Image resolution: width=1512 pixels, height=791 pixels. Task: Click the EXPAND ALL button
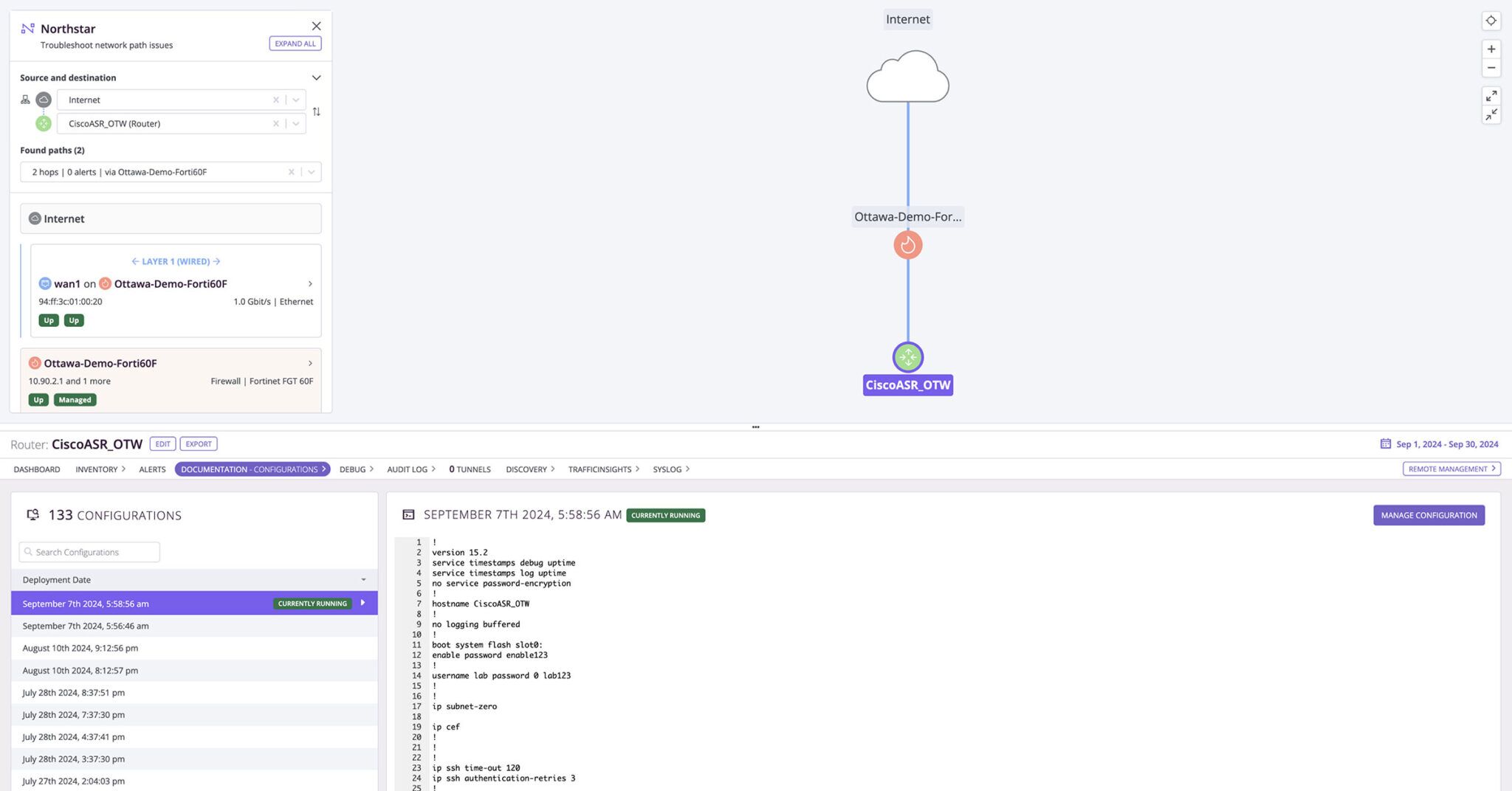pyautogui.click(x=295, y=43)
